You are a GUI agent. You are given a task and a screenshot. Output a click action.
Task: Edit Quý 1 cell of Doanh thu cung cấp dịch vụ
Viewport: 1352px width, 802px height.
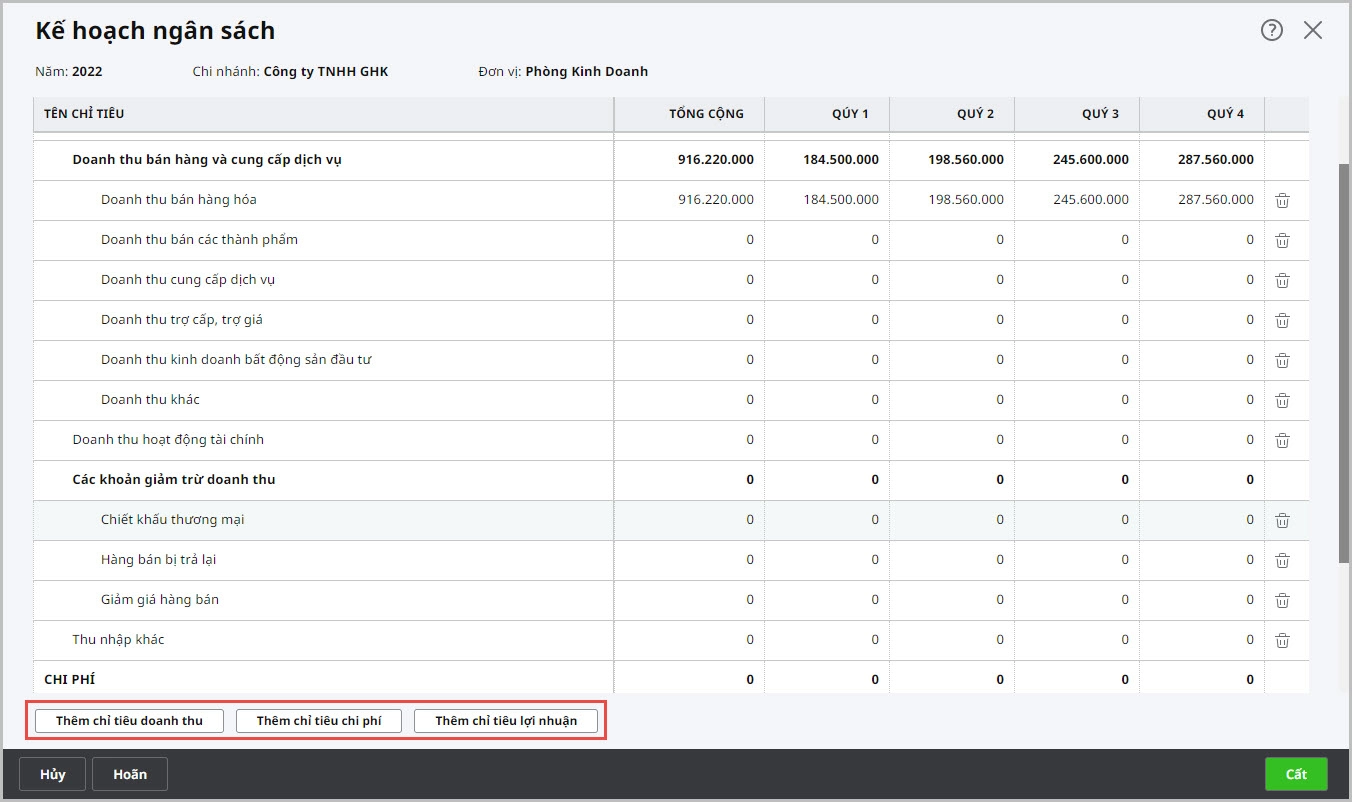coord(827,280)
